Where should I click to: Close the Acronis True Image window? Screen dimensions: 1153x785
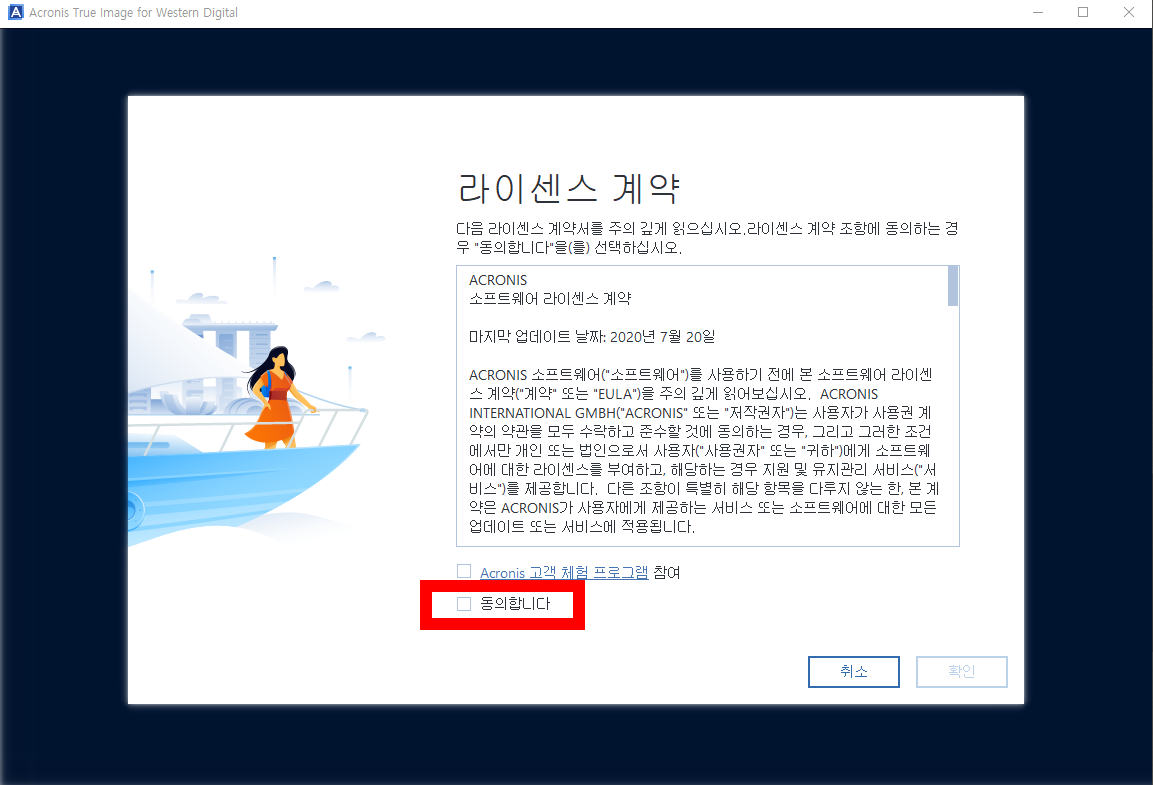[x=1129, y=12]
